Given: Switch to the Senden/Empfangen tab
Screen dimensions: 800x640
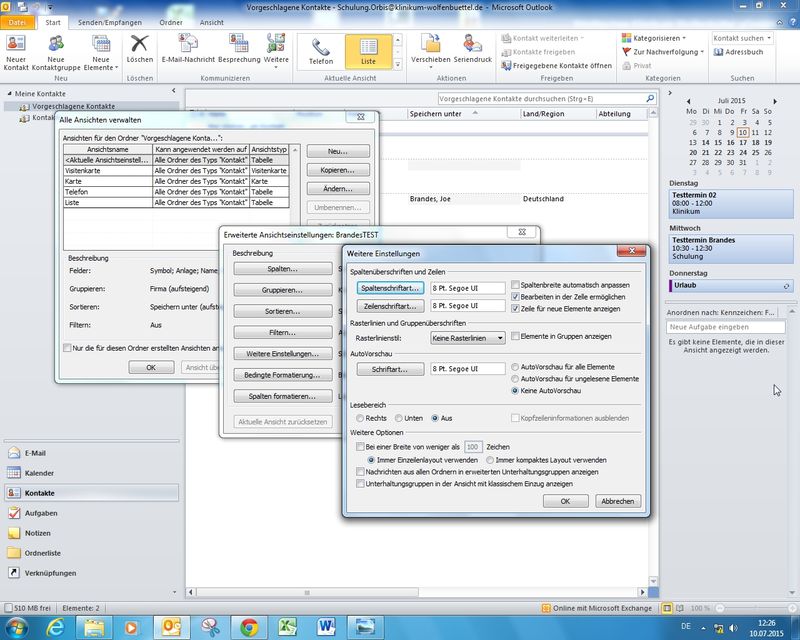Looking at the screenshot, I should click(x=108, y=21).
